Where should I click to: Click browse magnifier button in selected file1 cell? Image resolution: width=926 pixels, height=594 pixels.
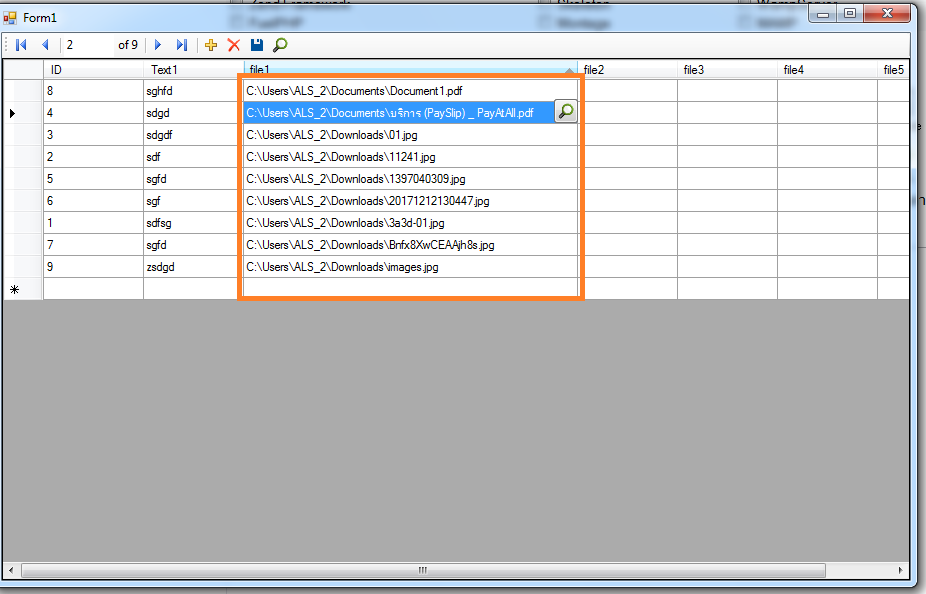pos(566,112)
